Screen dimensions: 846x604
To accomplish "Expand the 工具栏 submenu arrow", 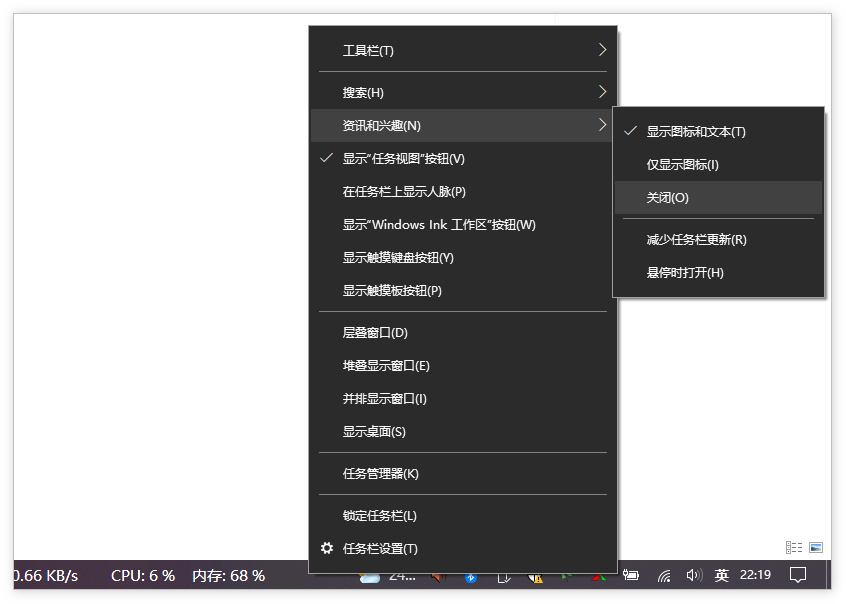I will pyautogui.click(x=601, y=49).
